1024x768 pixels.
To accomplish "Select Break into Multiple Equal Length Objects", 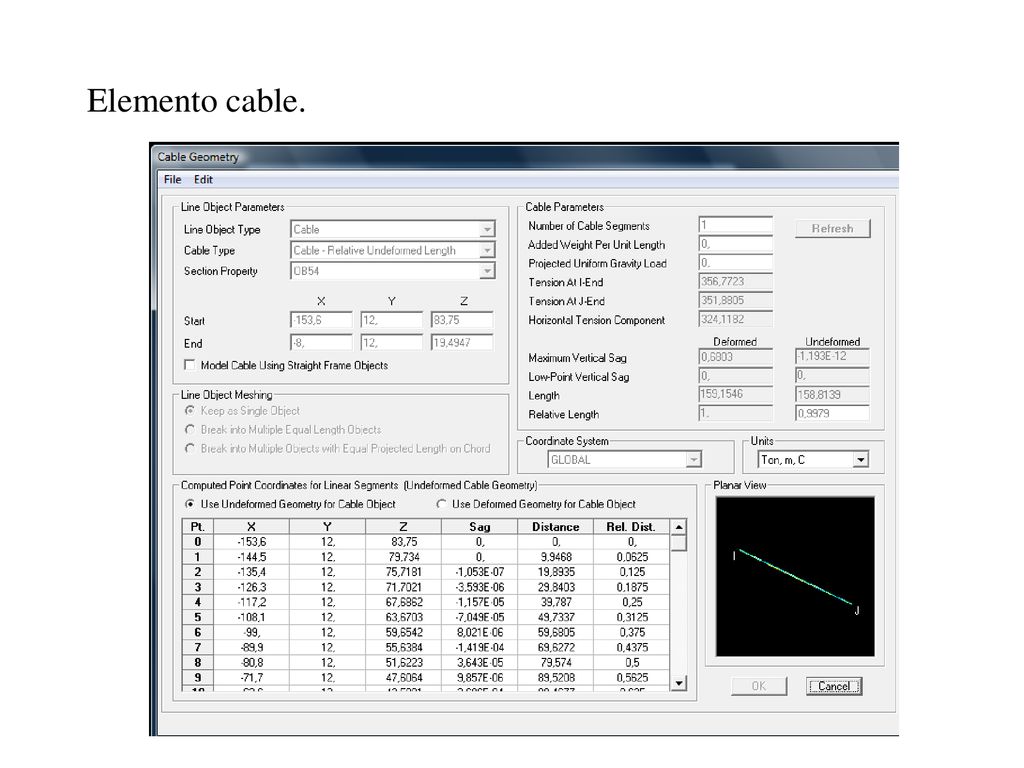I will tap(189, 430).
